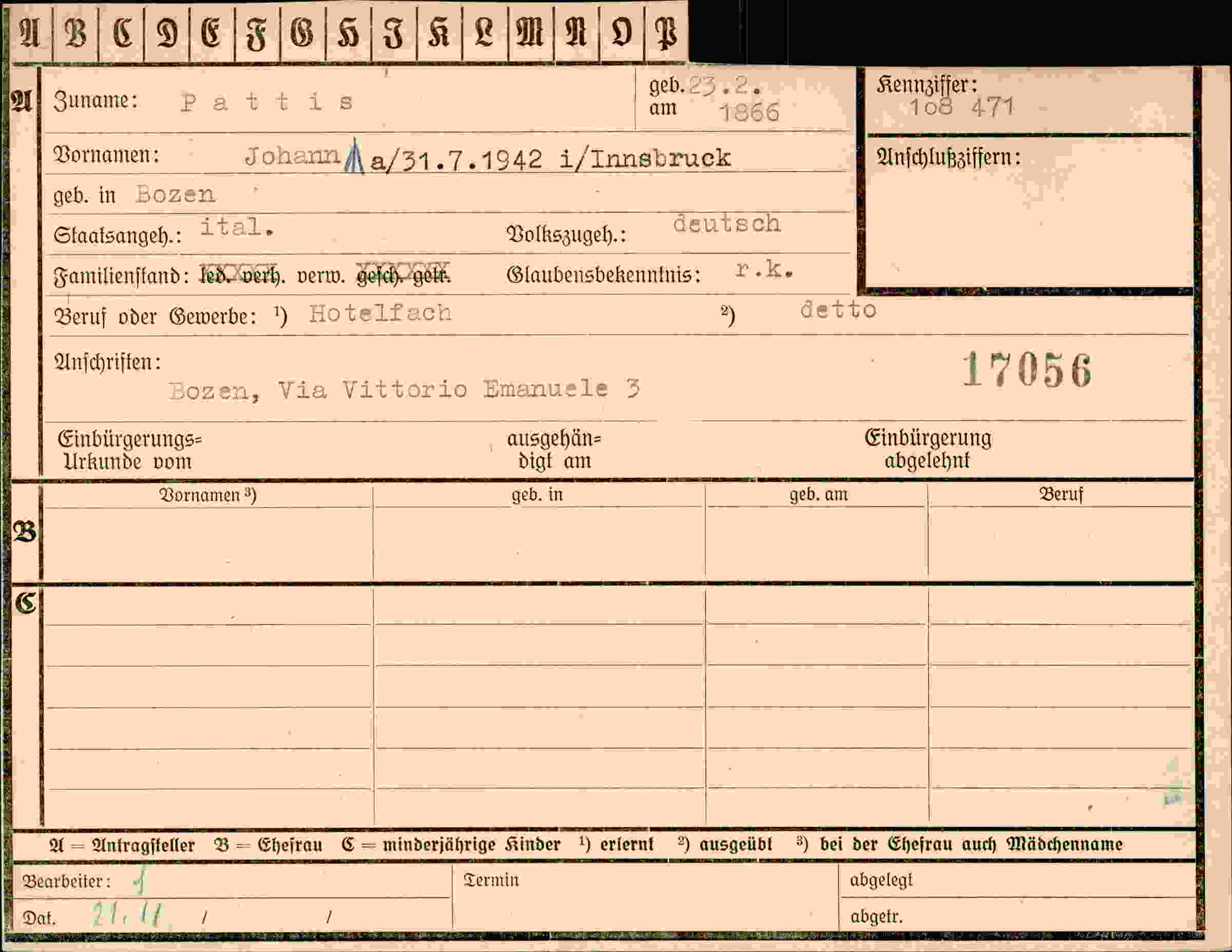Click the 'Anschlußziffern:' label
This screenshot has height=952, width=1232.
(x=949, y=157)
